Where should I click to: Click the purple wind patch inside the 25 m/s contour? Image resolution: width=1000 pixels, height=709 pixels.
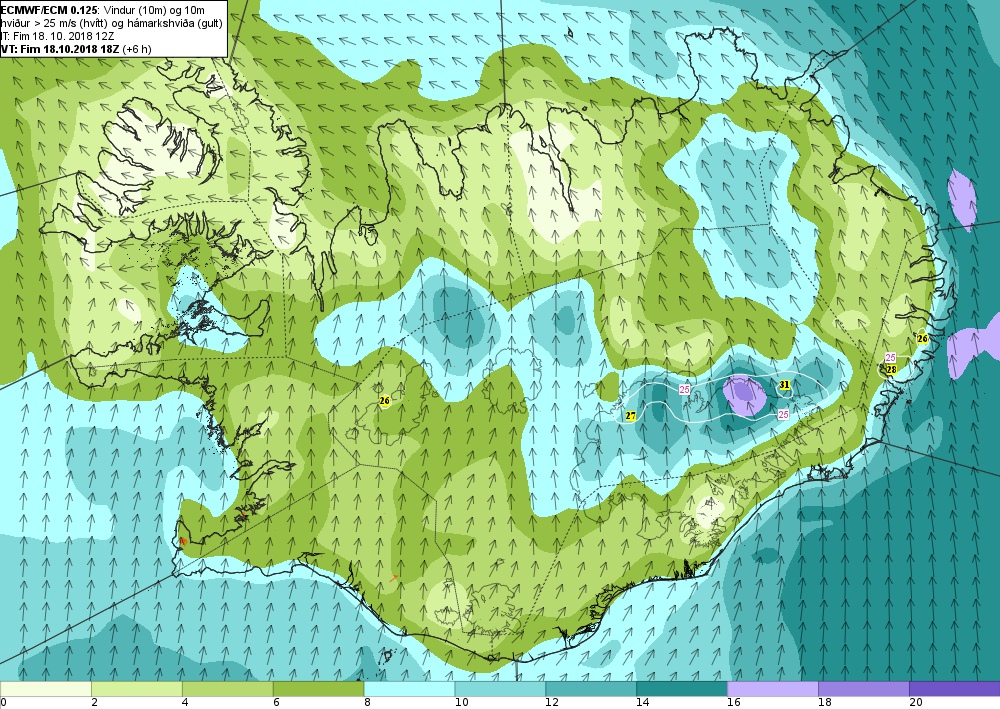(x=744, y=396)
